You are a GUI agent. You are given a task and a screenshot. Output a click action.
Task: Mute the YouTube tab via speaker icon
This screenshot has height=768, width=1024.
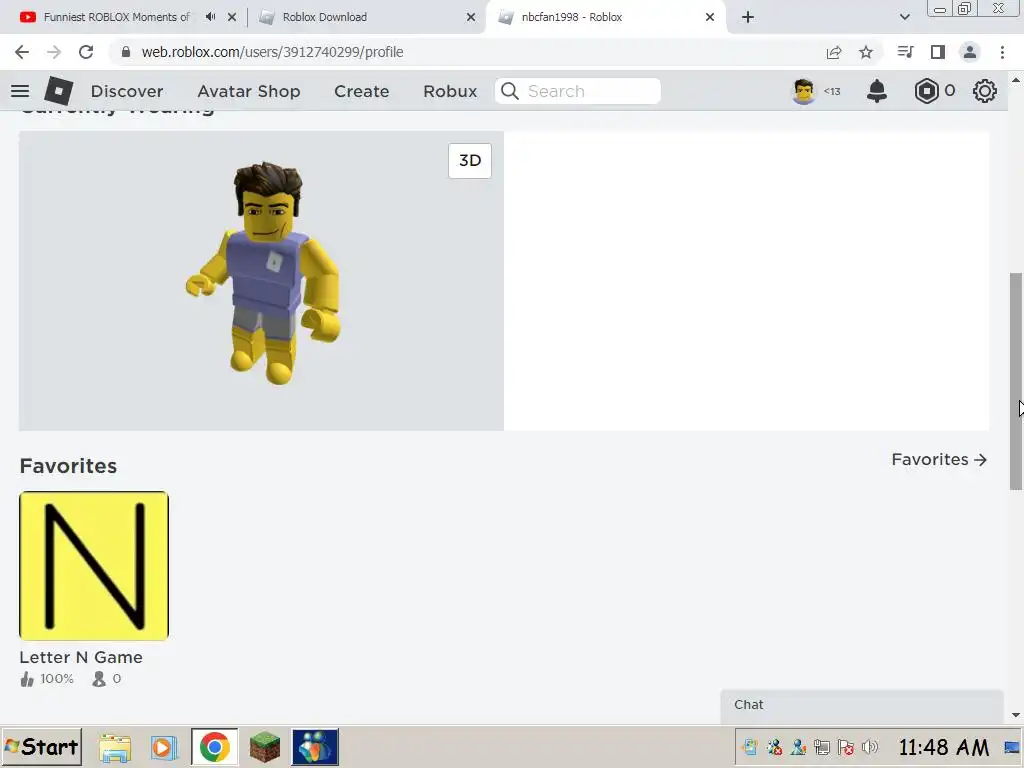210,17
